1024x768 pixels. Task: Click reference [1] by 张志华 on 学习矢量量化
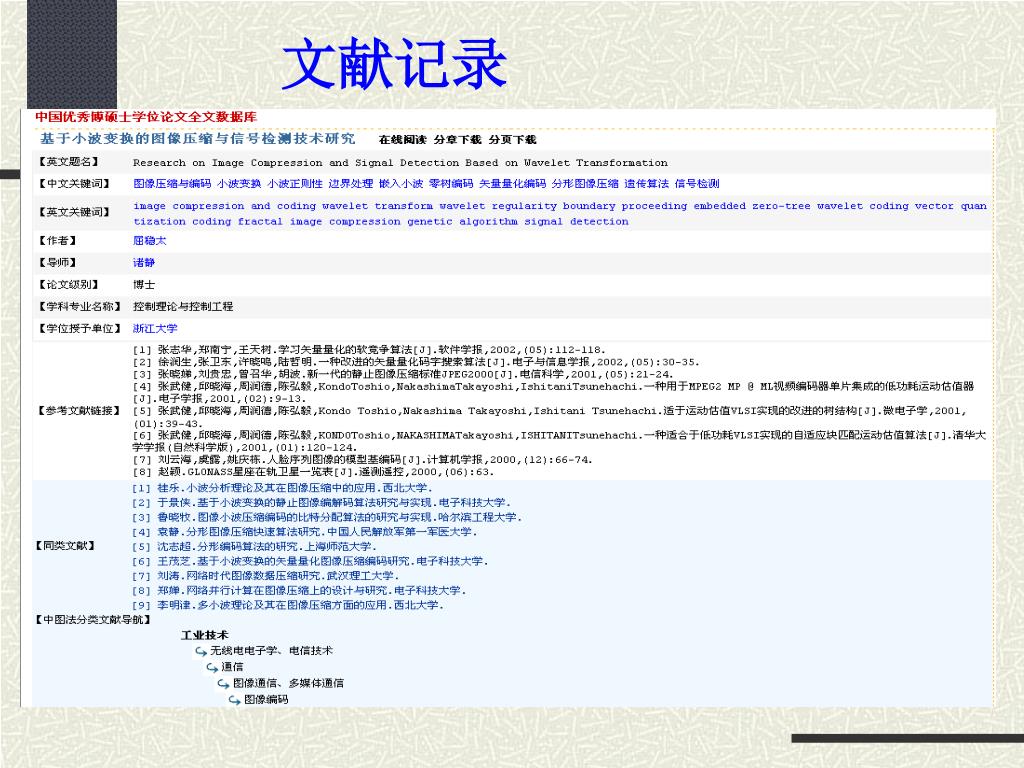(x=369, y=349)
